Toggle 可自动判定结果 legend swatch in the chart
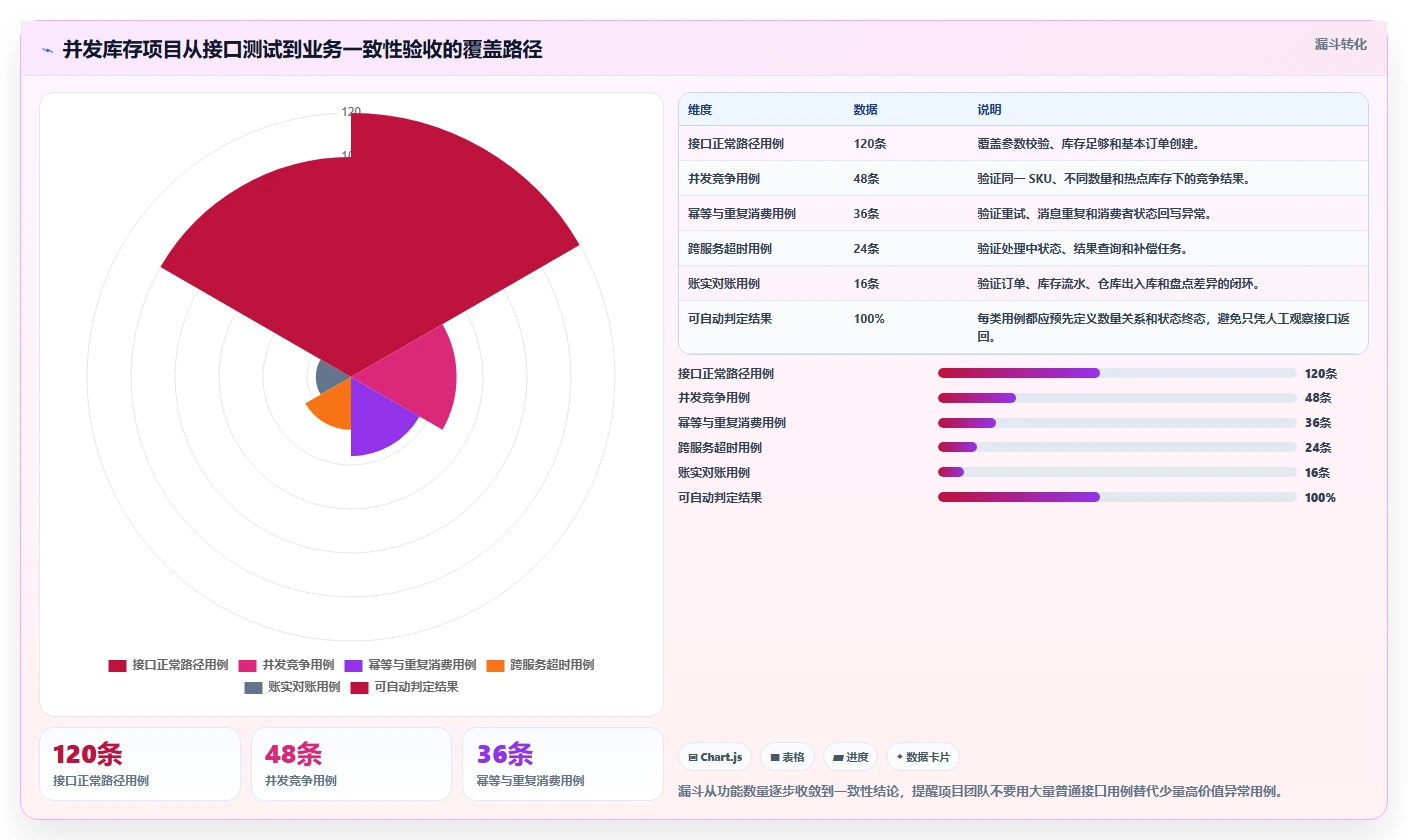The image size is (1408, 840). [x=359, y=687]
